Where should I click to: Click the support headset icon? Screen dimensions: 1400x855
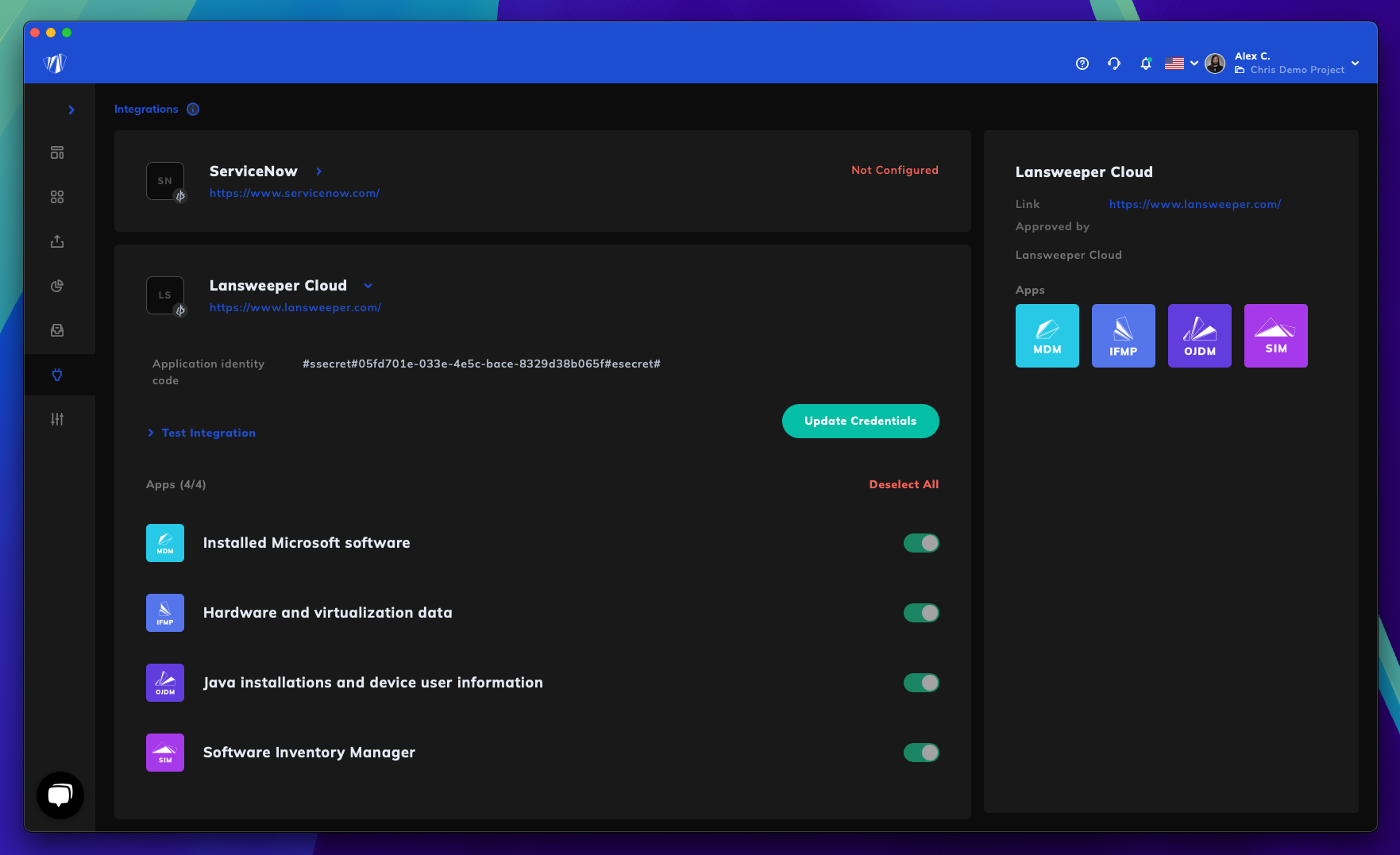coord(1114,64)
